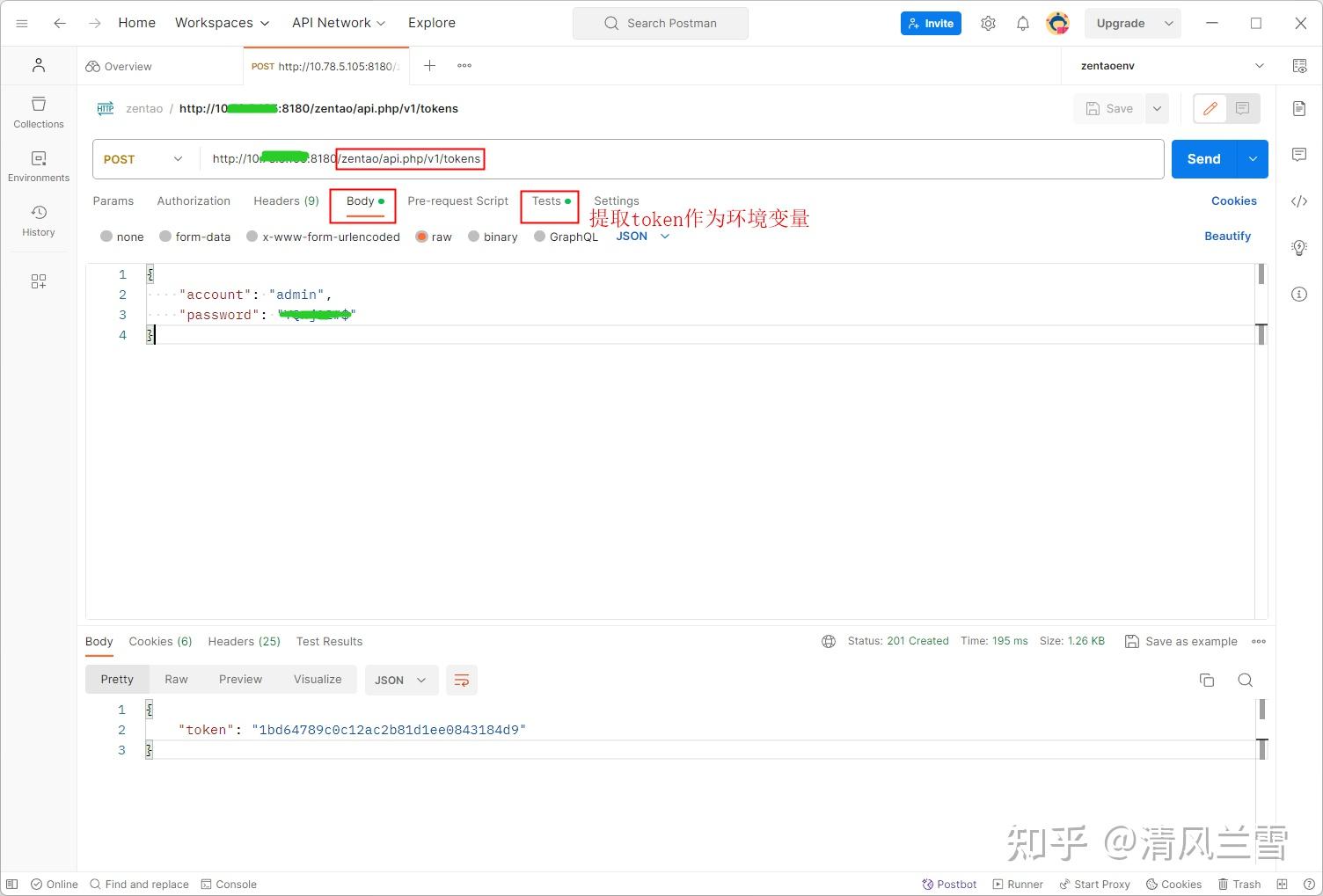This screenshot has height=896, width=1323.
Task: Open the environment quick look icon
Action: 1299,66
